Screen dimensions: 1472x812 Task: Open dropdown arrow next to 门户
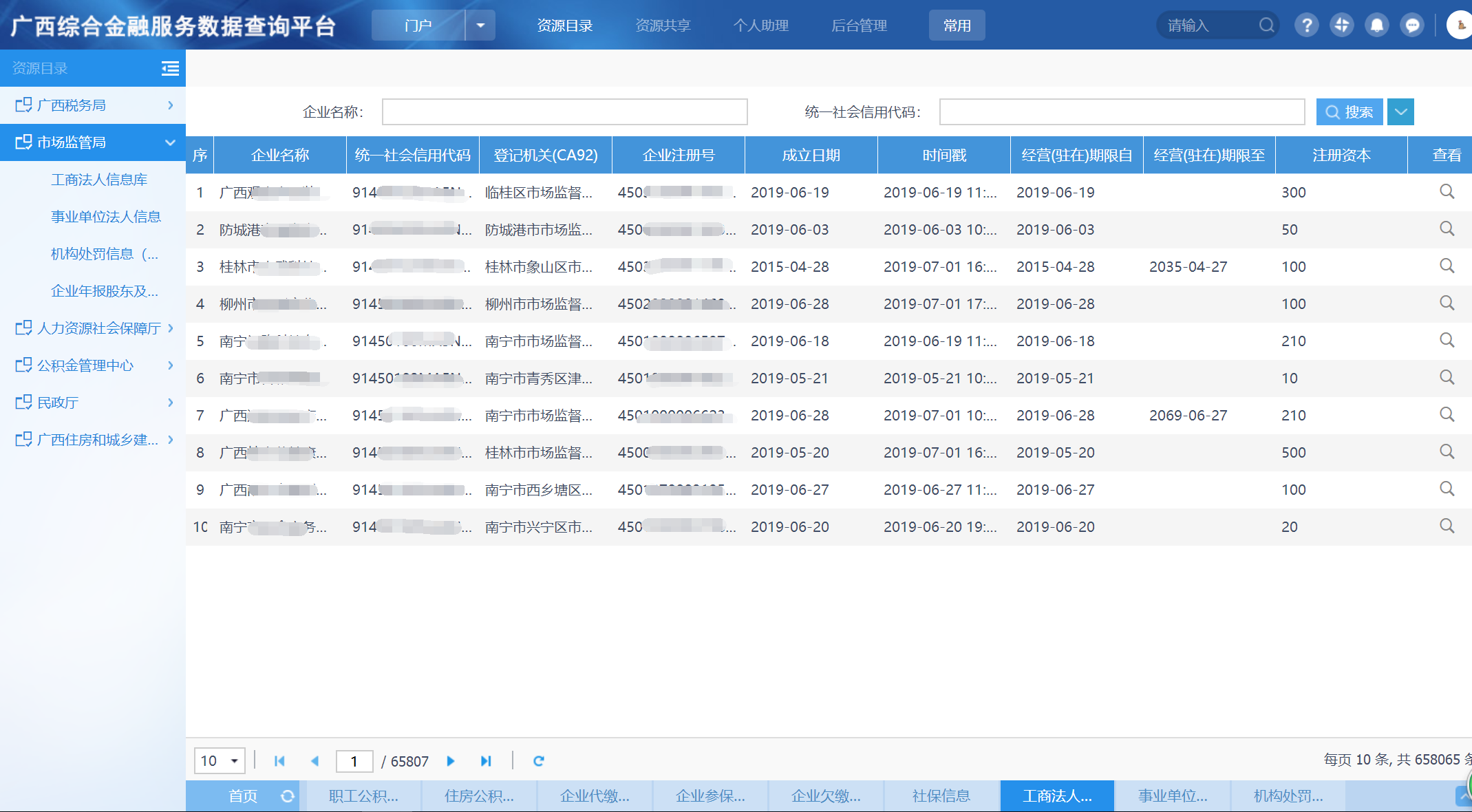[x=480, y=25]
